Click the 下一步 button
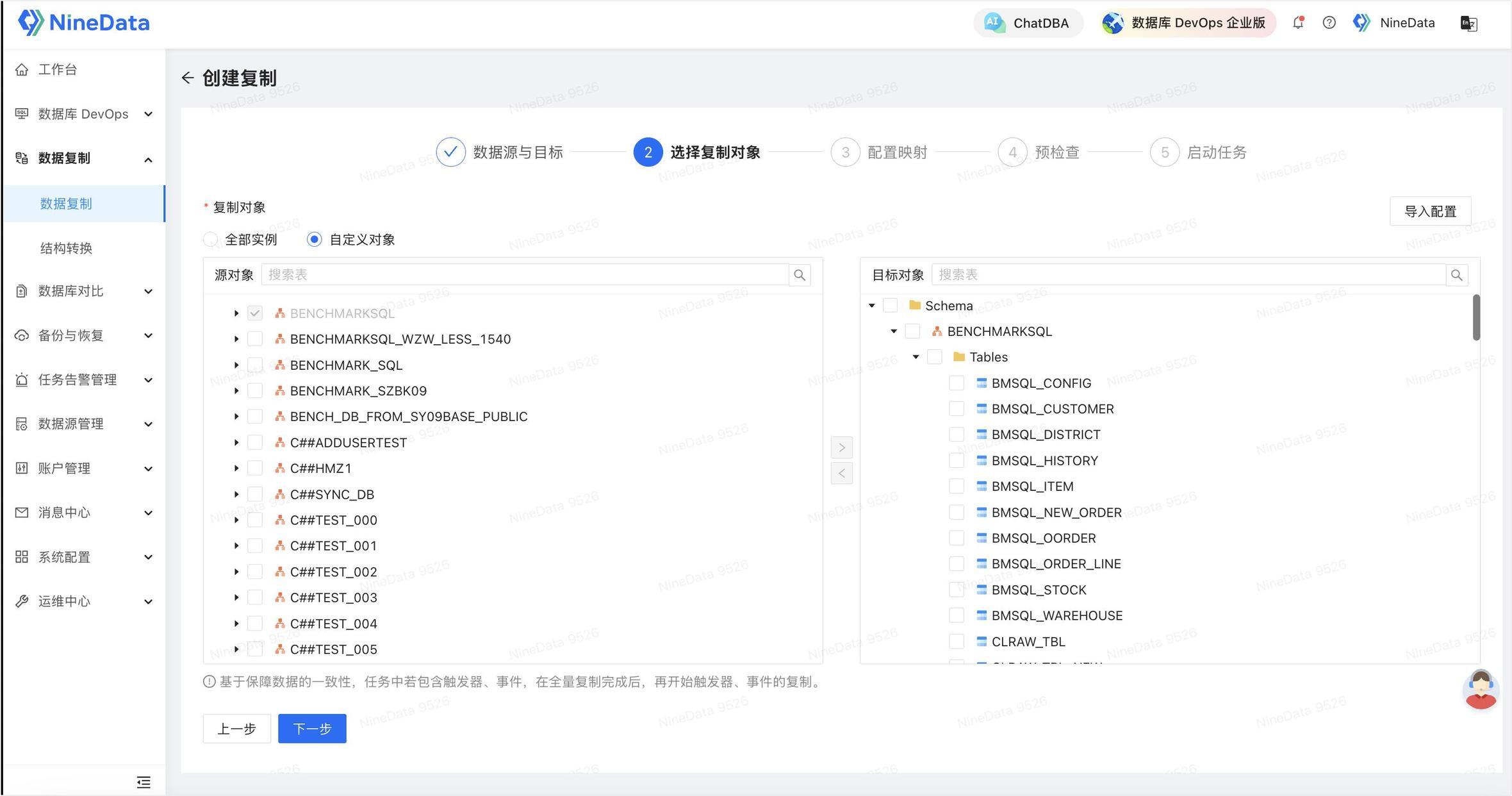Viewport: 1512px width, 796px height. 312,729
